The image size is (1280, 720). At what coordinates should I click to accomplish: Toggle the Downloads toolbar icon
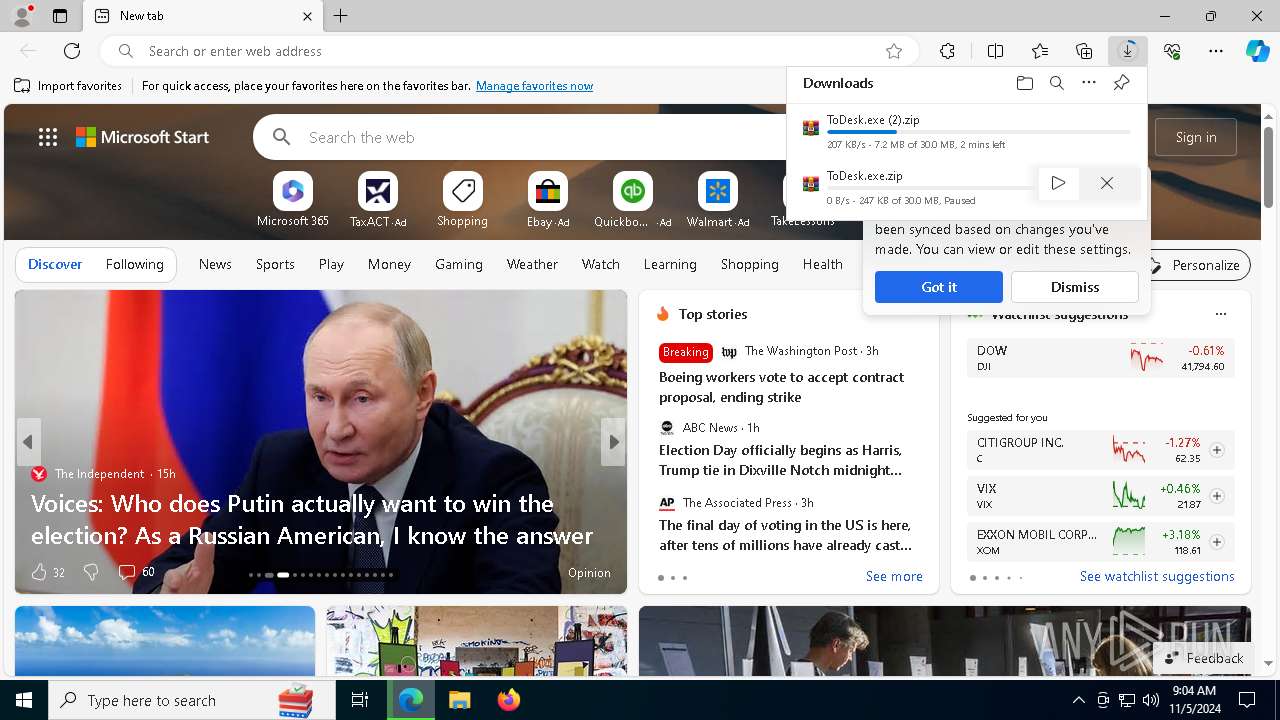coord(1128,51)
